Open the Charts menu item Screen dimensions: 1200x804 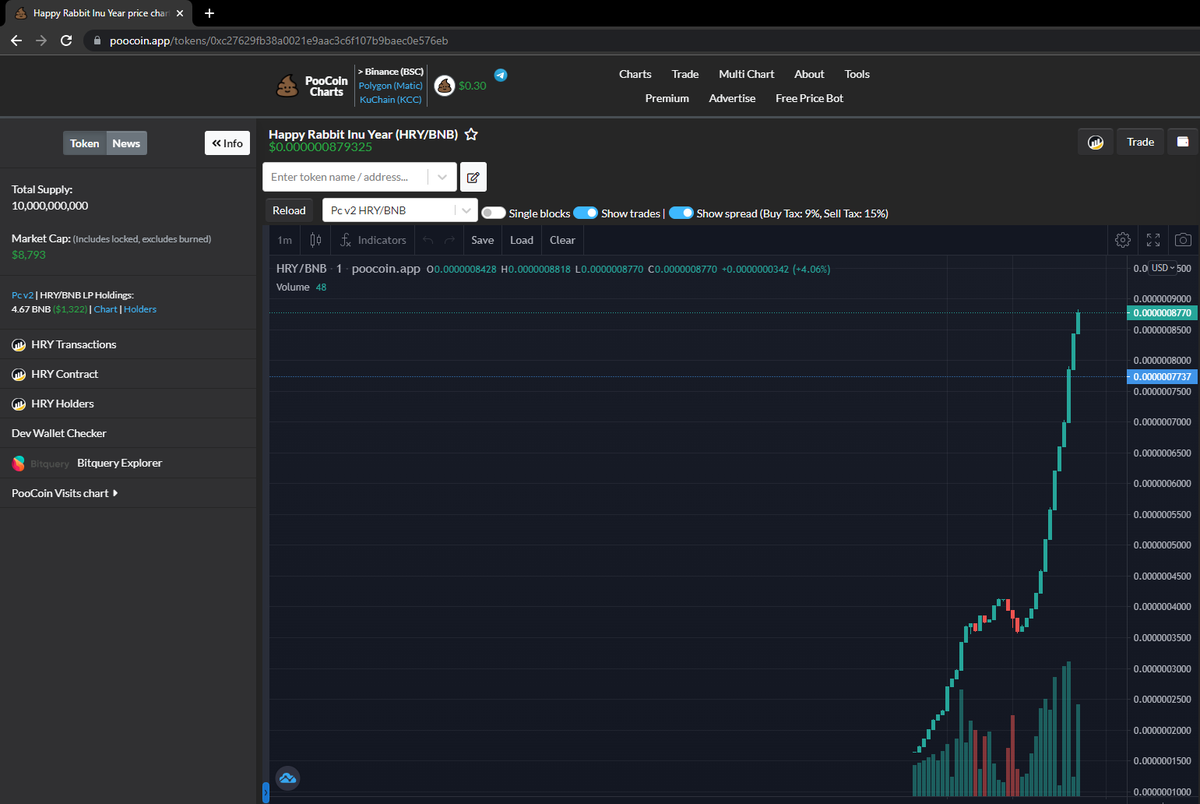coord(635,74)
